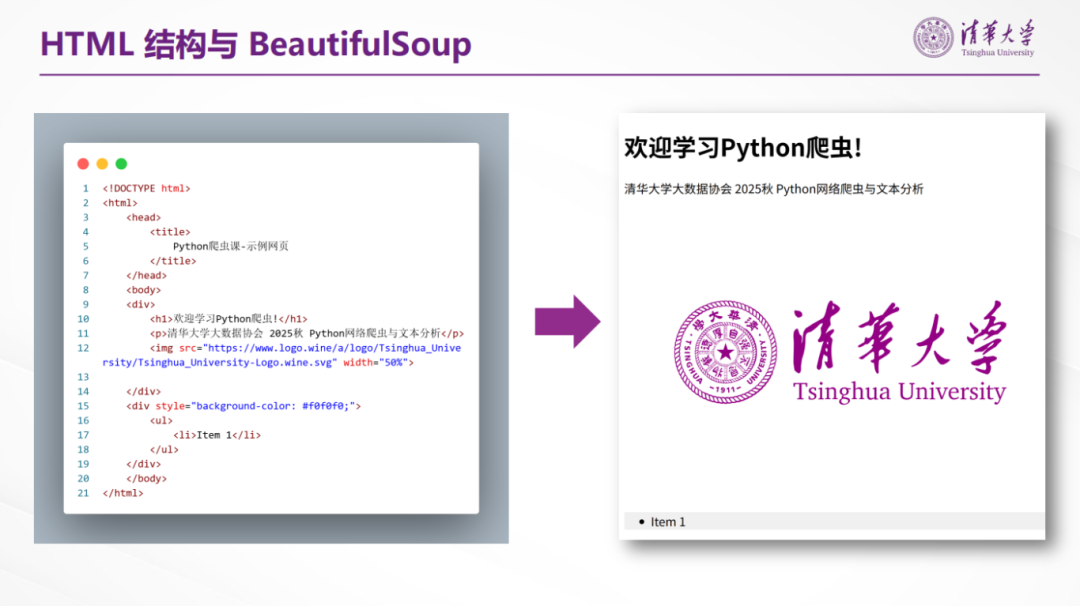Click the large Tsinghua University logo in rendered page

(x=840, y=351)
